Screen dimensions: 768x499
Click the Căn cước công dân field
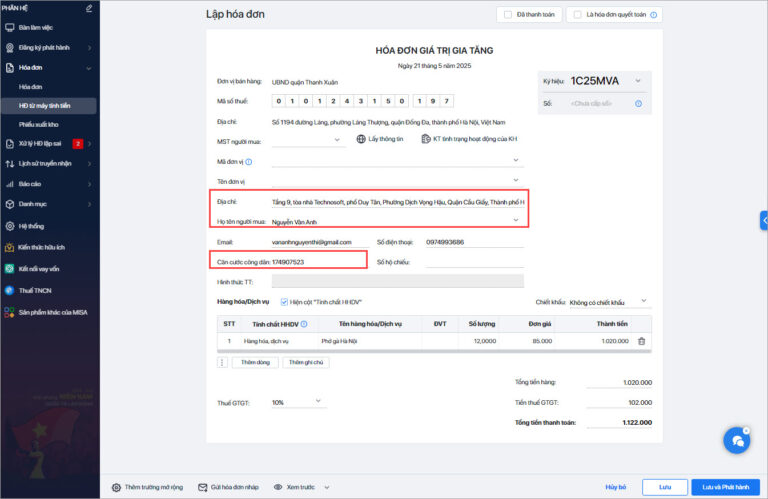point(318,262)
